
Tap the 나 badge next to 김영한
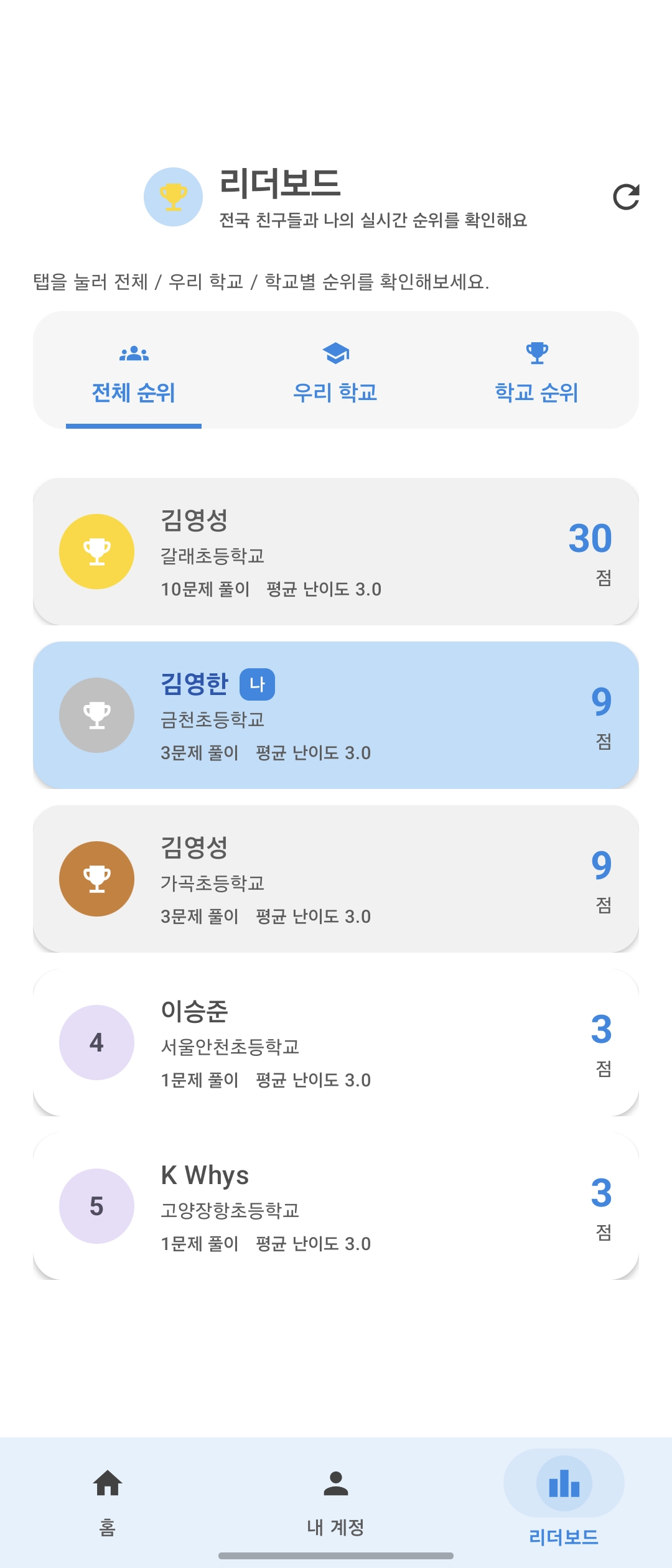coord(257,684)
